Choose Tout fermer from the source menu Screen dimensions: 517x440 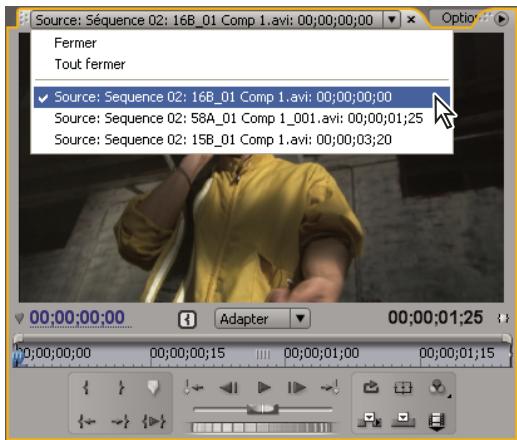[90, 64]
